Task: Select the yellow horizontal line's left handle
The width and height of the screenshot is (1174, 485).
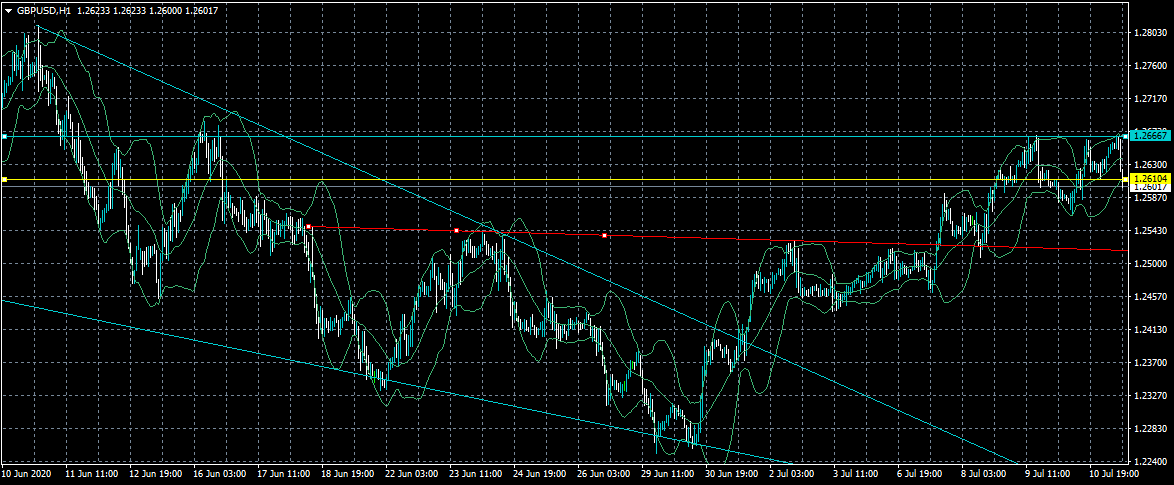Action: point(4,180)
